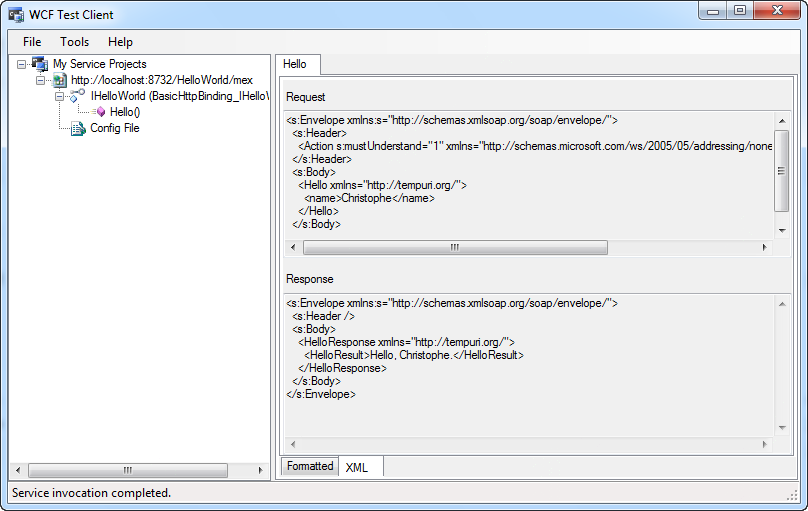The height and width of the screenshot is (511, 808).
Task: Close the WCF Test Client window
Action: tap(777, 11)
